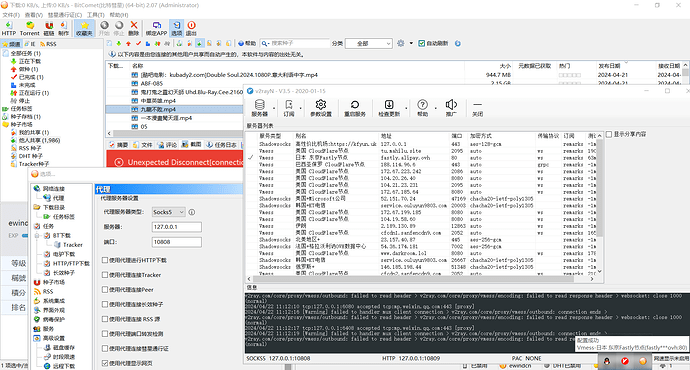Viewport: 690px width, 370px height.
Task: Click the bind APP (绑定APP) icon
Action: pos(157,28)
